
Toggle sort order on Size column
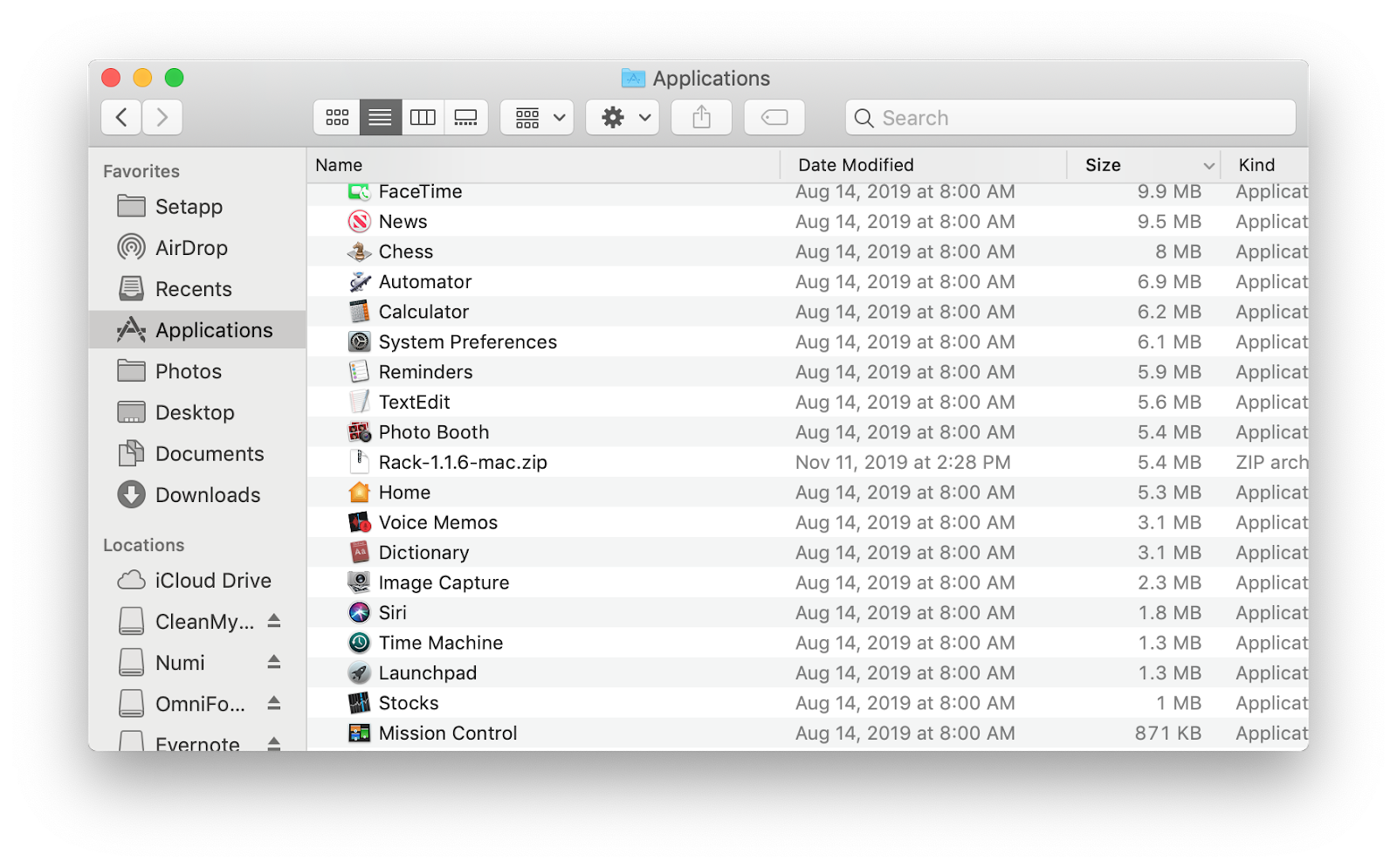point(1144,165)
